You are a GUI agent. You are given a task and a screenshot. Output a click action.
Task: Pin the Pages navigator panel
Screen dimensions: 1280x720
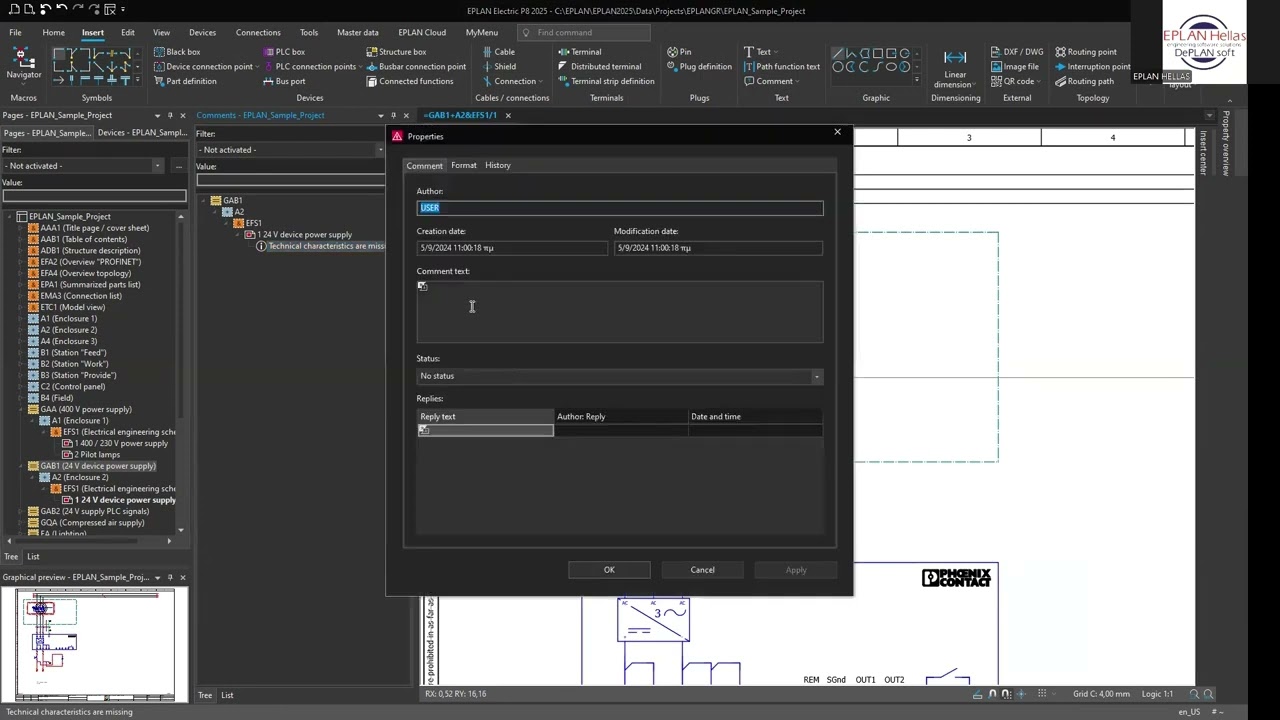(x=169, y=115)
